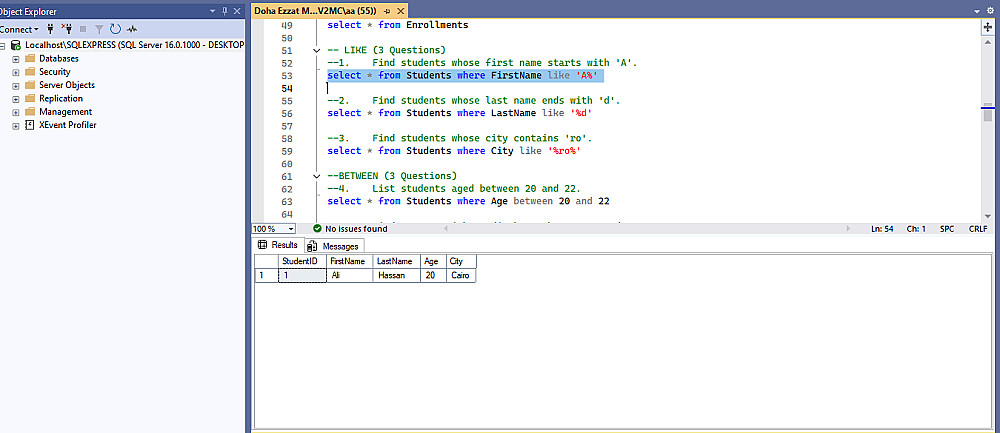Click the 'Hassan' cell in results

click(396, 275)
